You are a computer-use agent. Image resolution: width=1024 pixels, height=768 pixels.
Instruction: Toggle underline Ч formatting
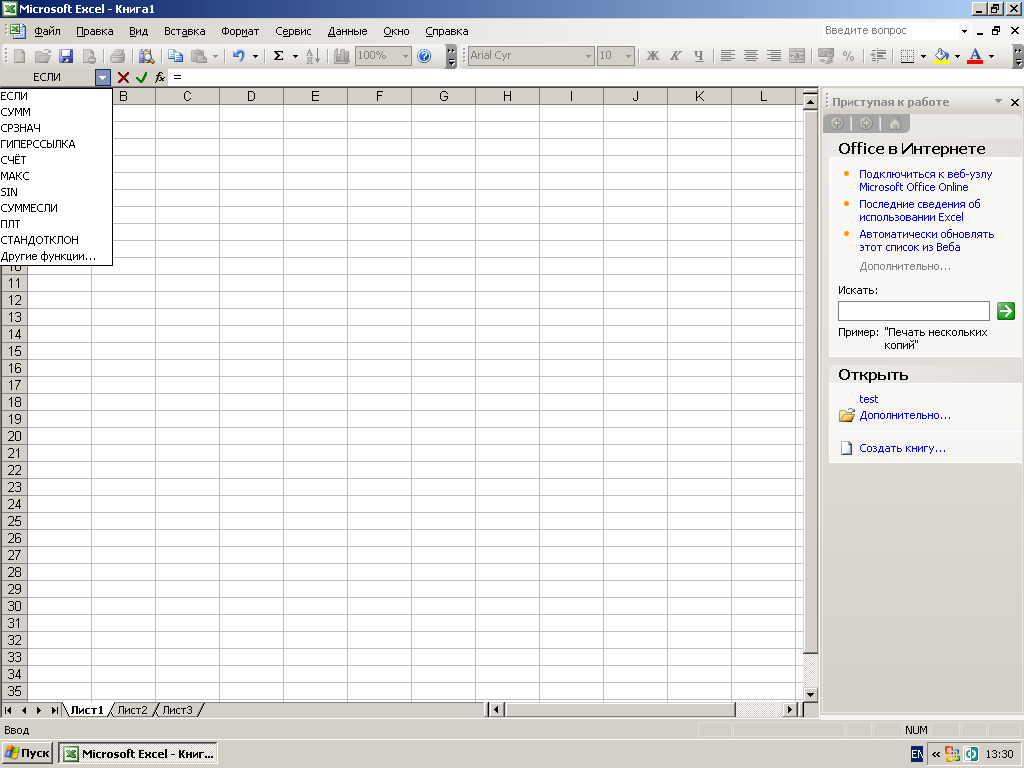tap(699, 56)
